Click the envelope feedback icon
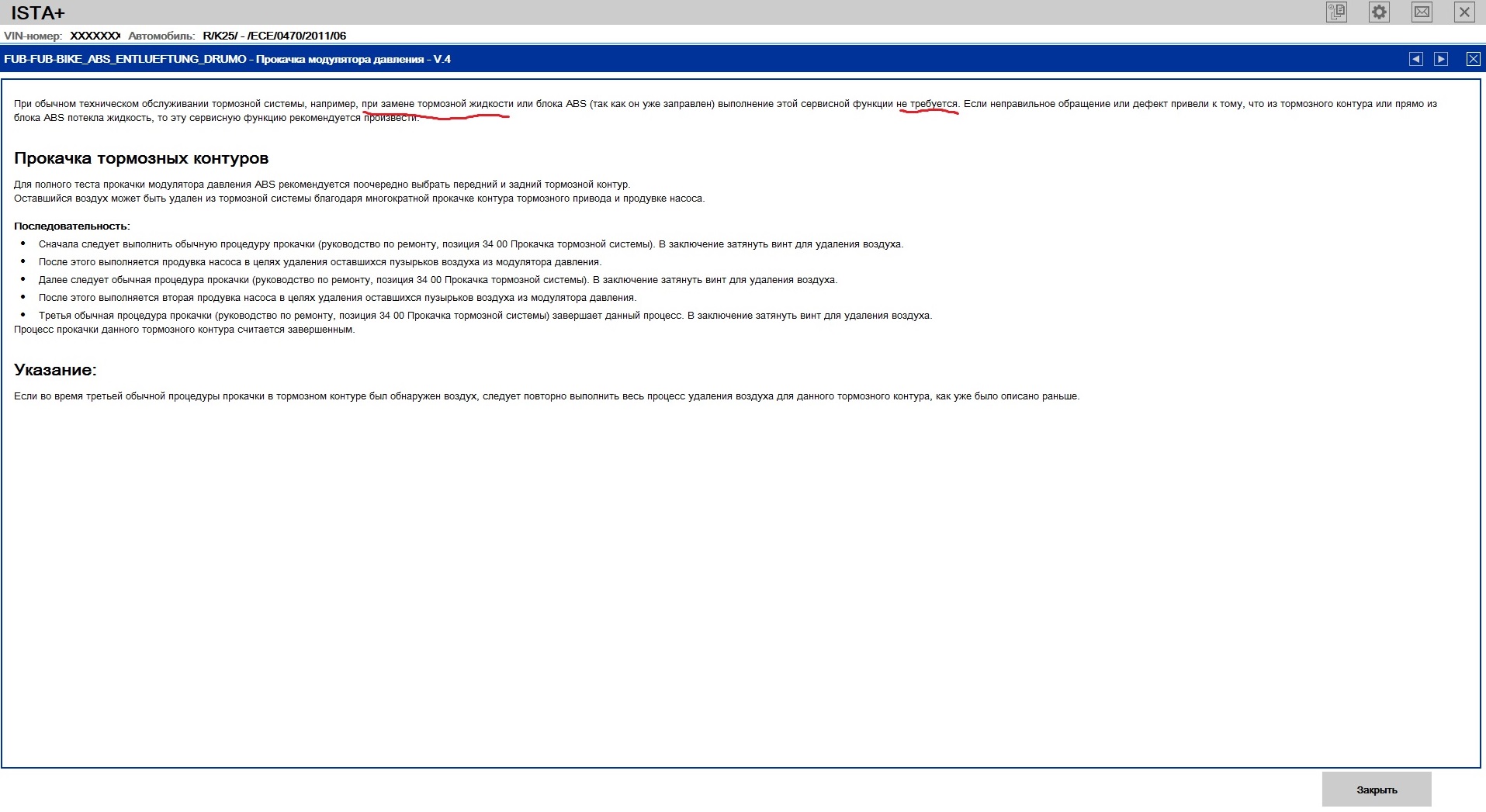 (1422, 12)
